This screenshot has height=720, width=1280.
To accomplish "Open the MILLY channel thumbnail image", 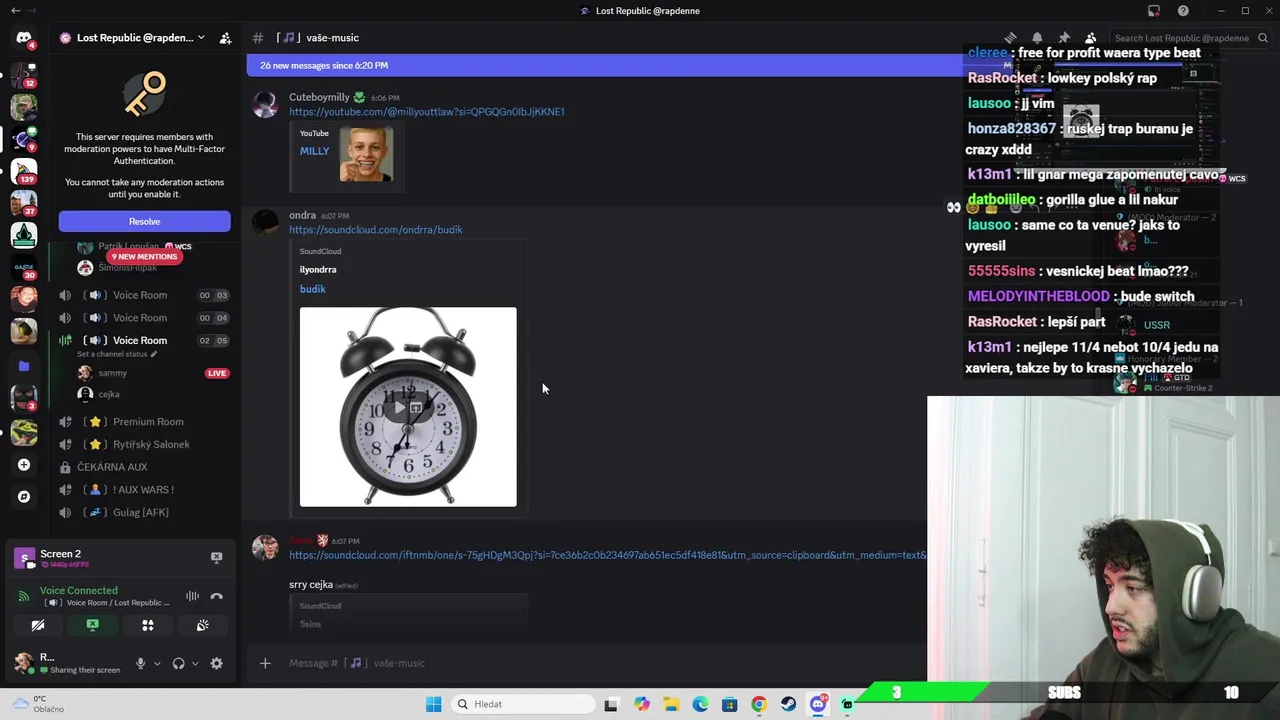I will click(366, 154).
